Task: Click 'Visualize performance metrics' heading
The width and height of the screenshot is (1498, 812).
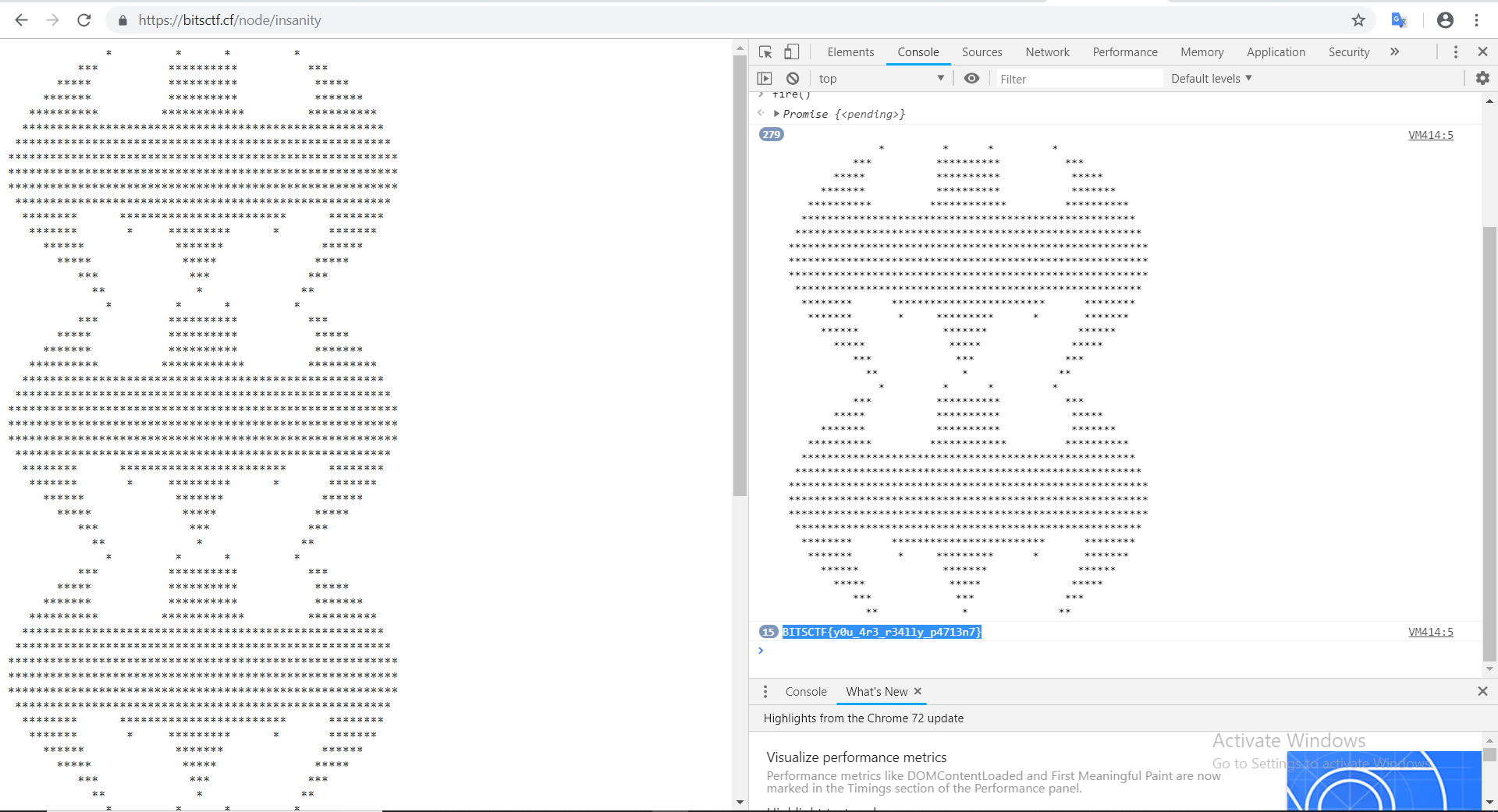Action: point(857,757)
